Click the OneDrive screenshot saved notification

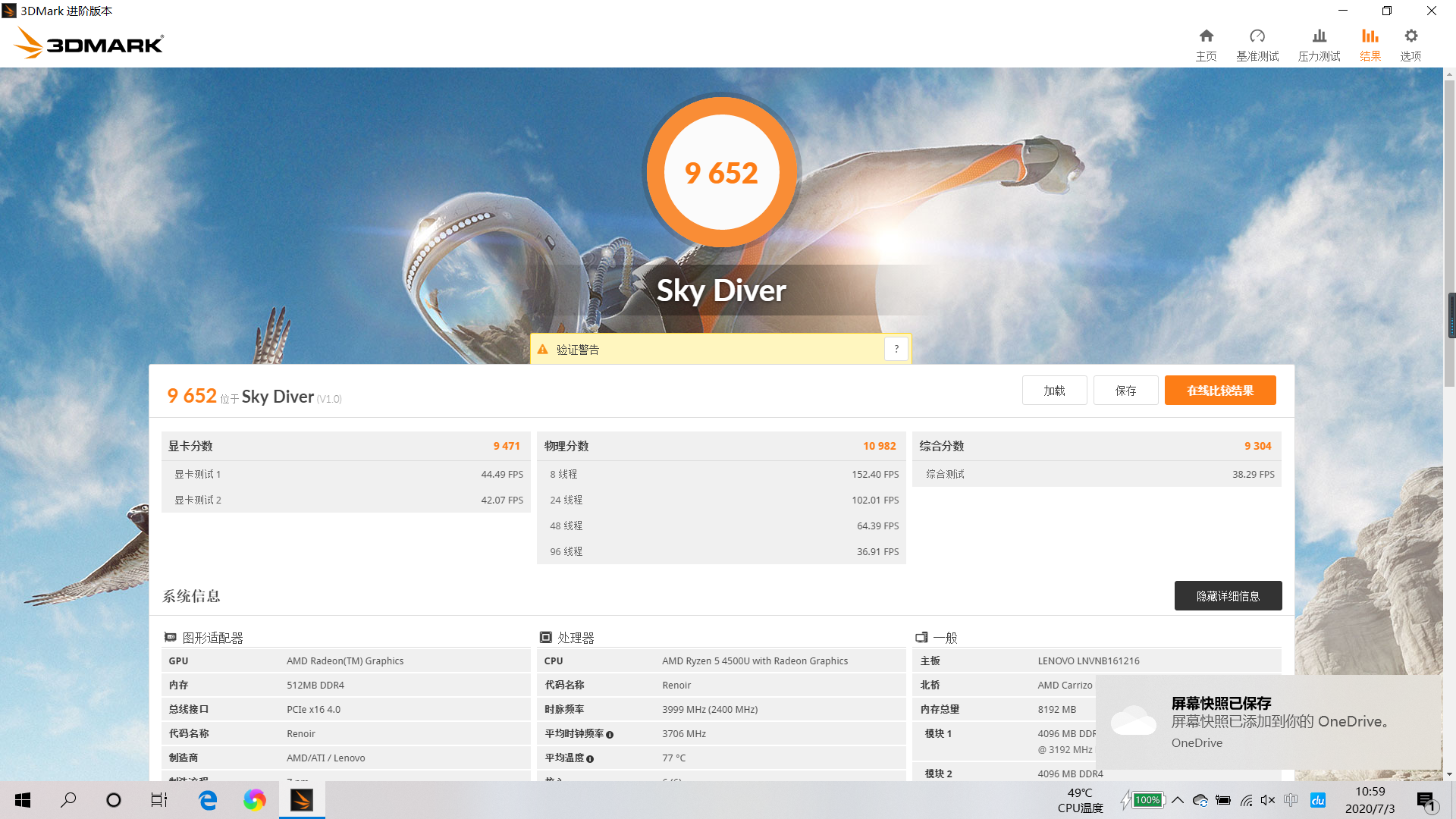1269,723
